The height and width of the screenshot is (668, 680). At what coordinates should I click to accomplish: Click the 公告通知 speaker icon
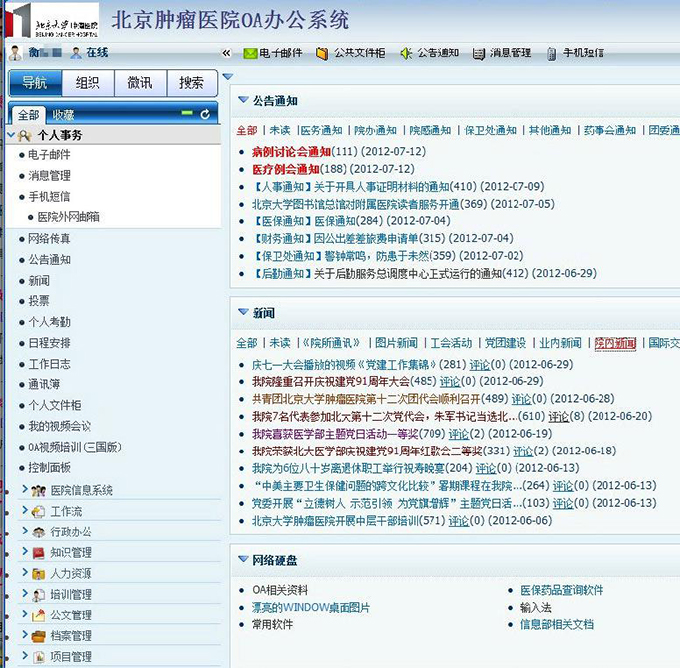tap(406, 53)
